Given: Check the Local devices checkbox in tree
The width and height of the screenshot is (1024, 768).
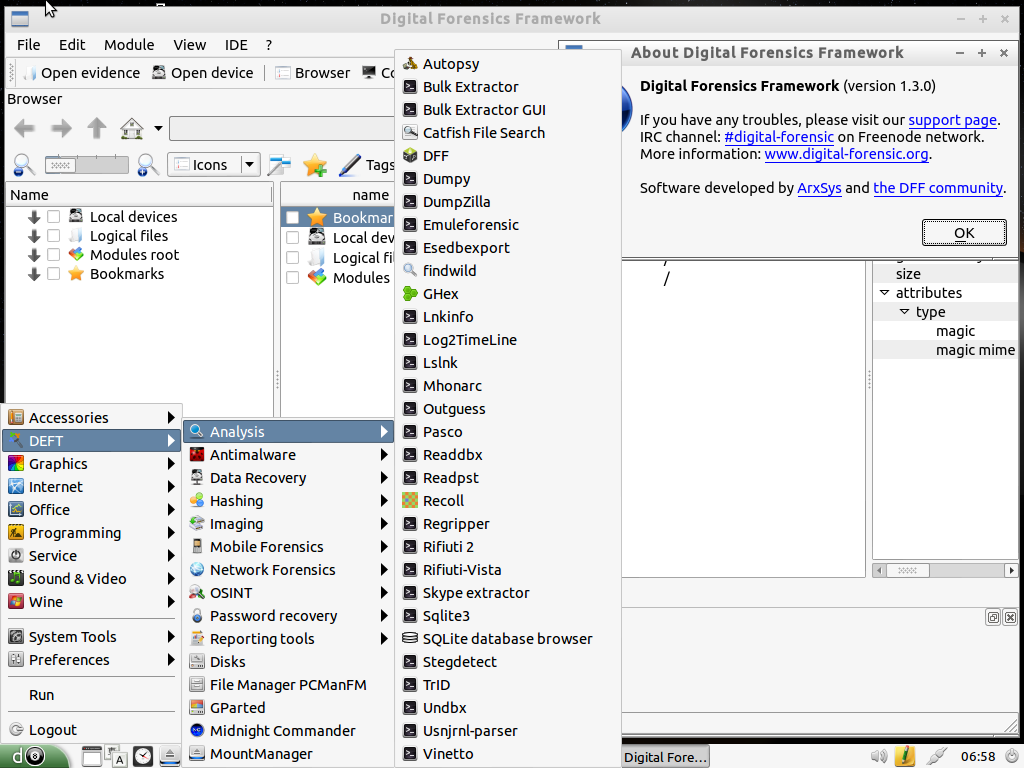Looking at the screenshot, I should pyautogui.click(x=54, y=216).
